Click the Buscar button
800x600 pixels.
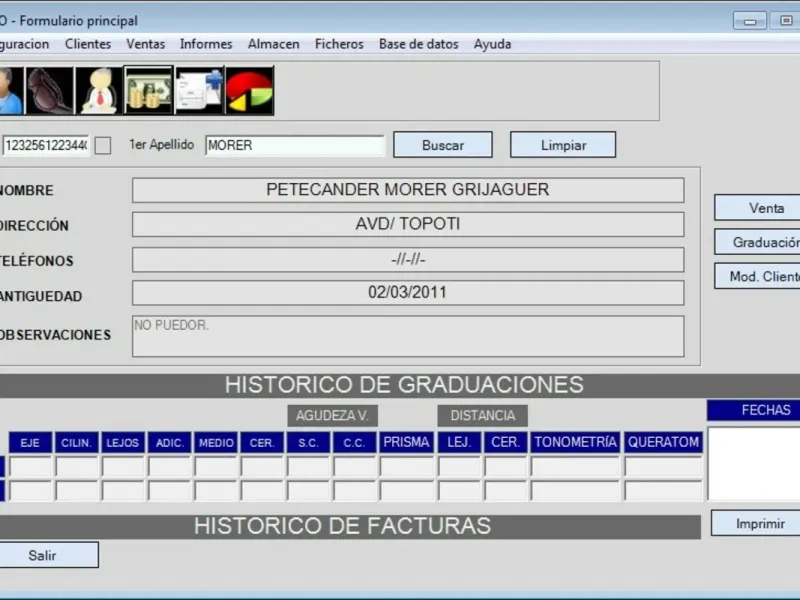443,145
